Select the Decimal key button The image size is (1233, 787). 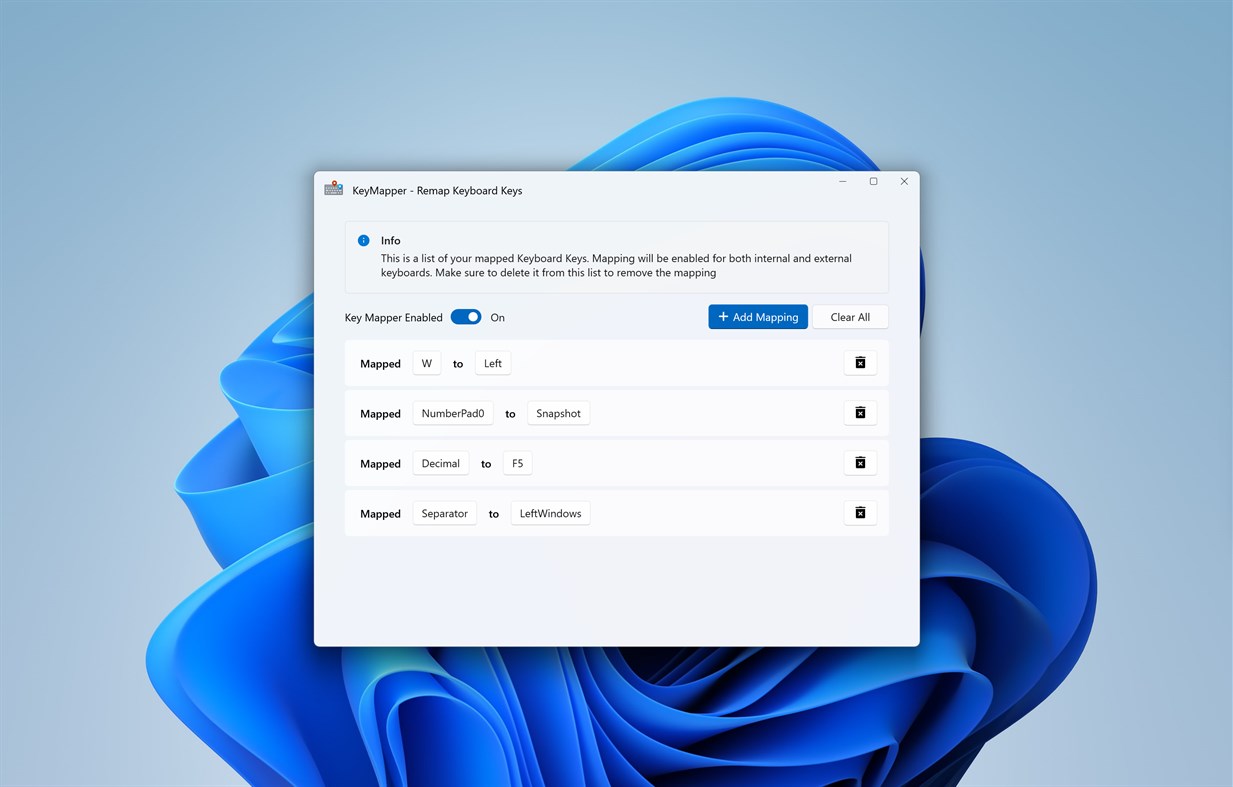click(440, 463)
